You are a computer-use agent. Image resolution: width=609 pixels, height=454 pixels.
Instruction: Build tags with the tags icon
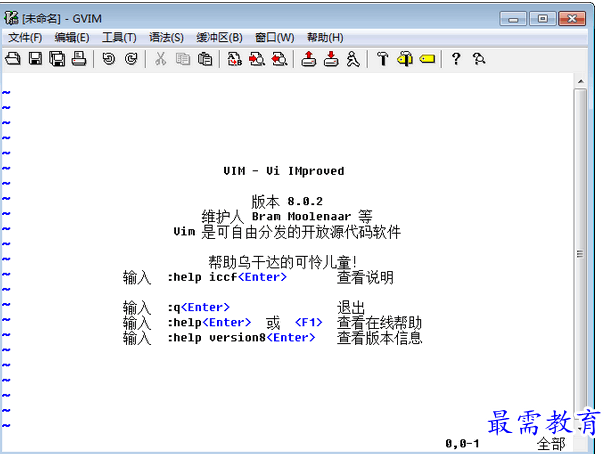pyautogui.click(x=405, y=59)
